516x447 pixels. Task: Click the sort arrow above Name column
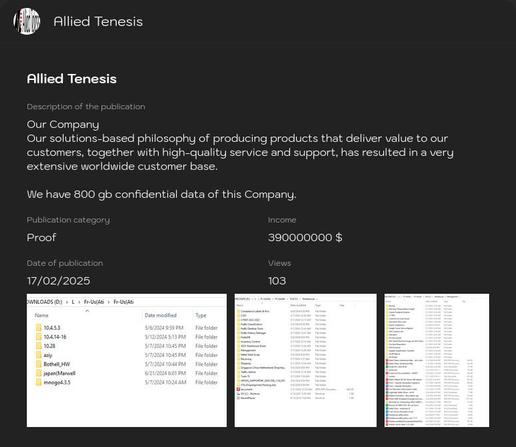pyautogui.click(x=87, y=310)
